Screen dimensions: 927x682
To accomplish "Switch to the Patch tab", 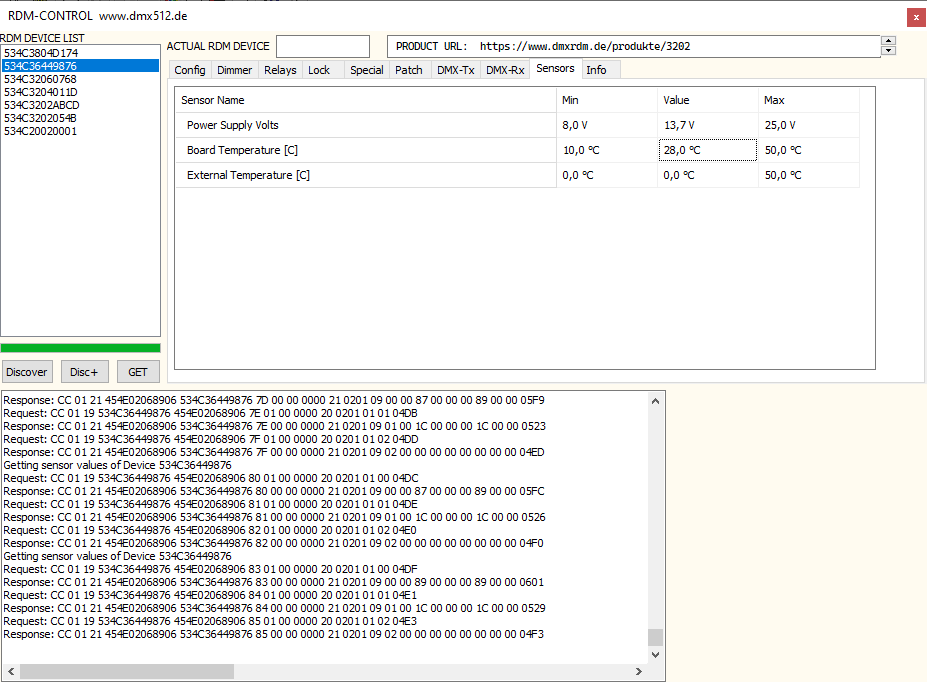I will 408,70.
